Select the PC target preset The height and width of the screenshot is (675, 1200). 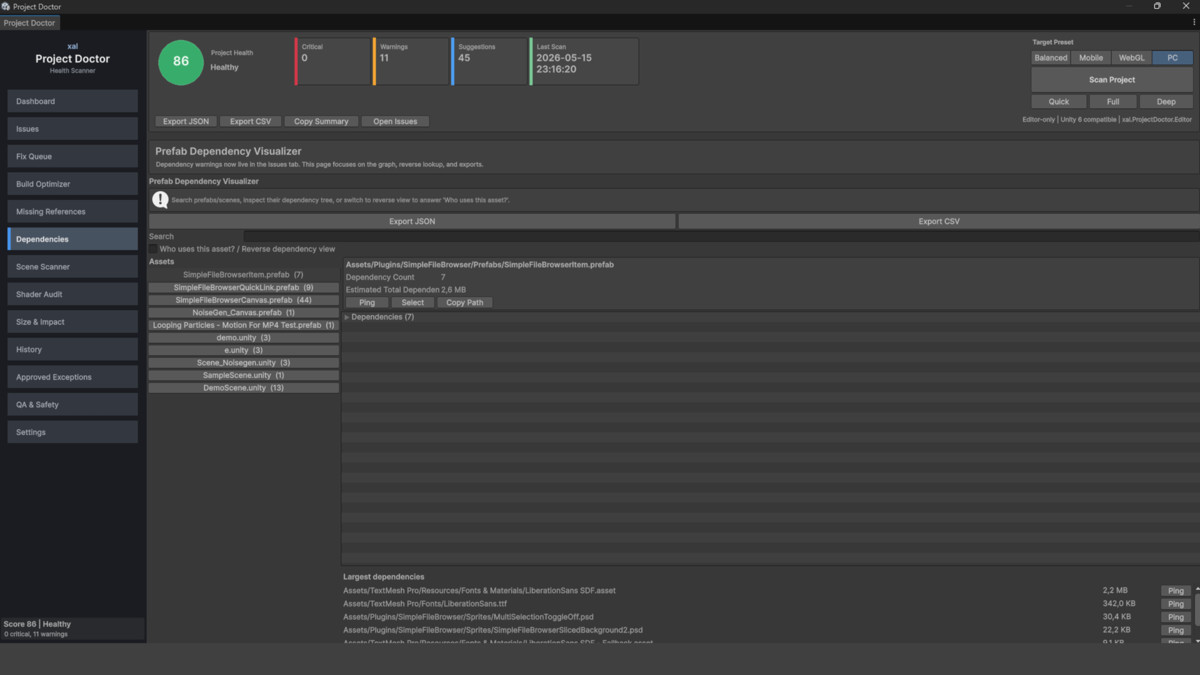1173,58
